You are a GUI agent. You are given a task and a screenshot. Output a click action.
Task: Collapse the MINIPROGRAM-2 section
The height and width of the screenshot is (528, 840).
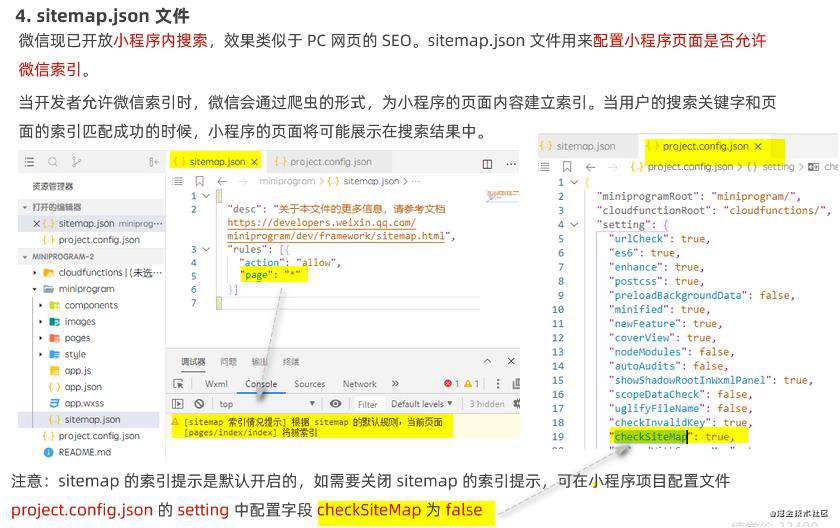point(25,257)
